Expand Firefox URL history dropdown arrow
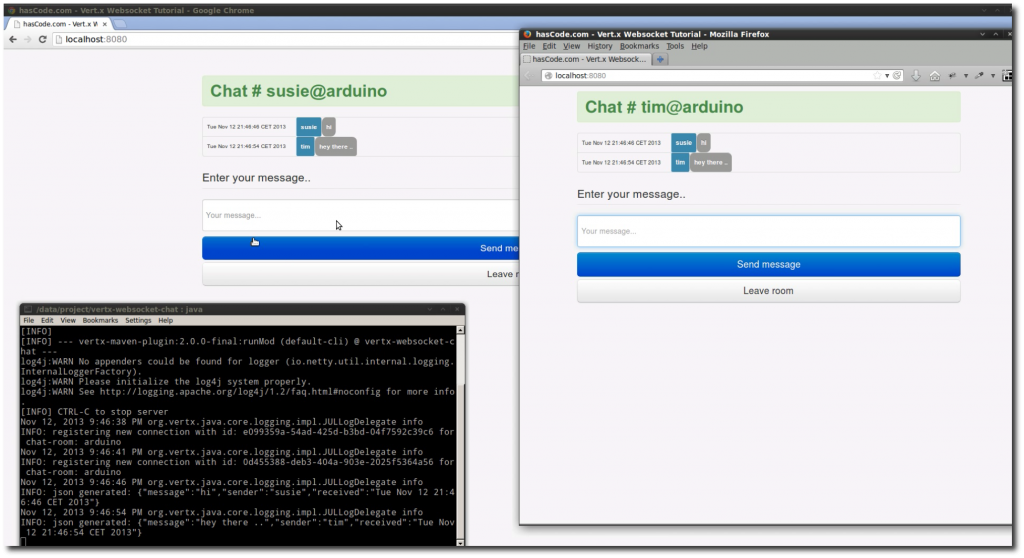The image size is (1024, 558). coord(886,76)
